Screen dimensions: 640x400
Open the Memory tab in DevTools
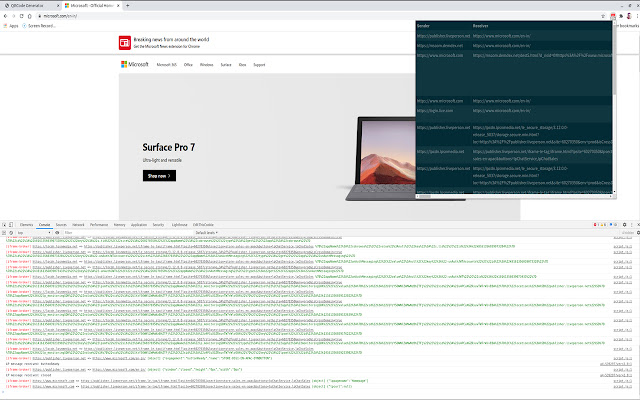pos(119,225)
